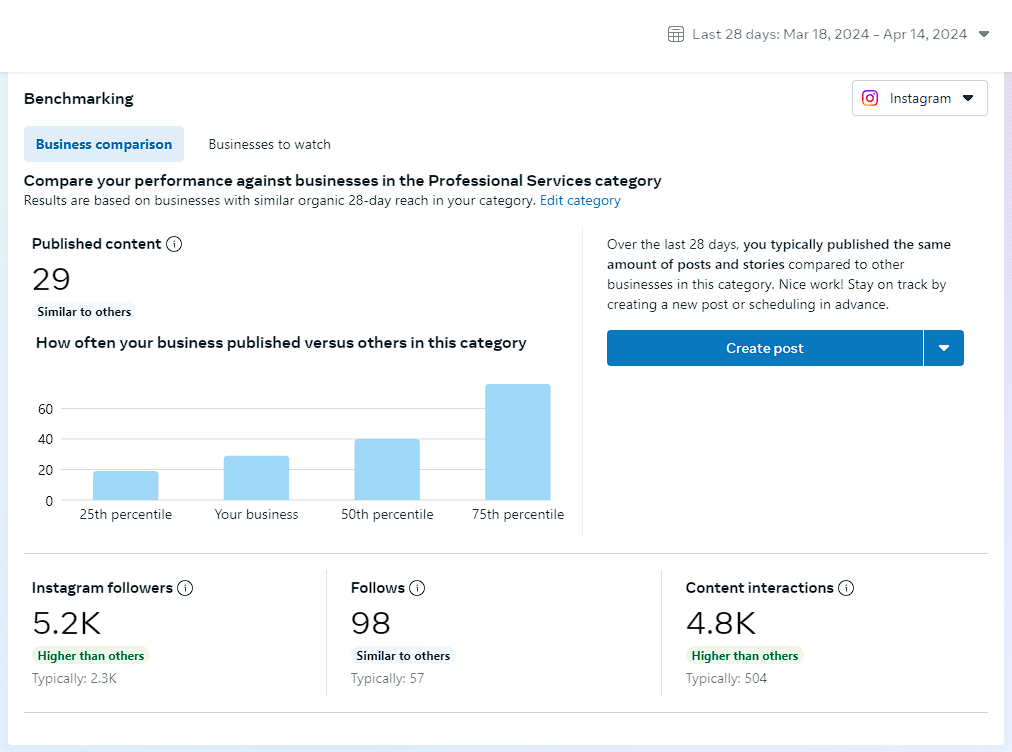The image size is (1012, 752).
Task: Click the Last 28 days date text
Action: tap(829, 34)
